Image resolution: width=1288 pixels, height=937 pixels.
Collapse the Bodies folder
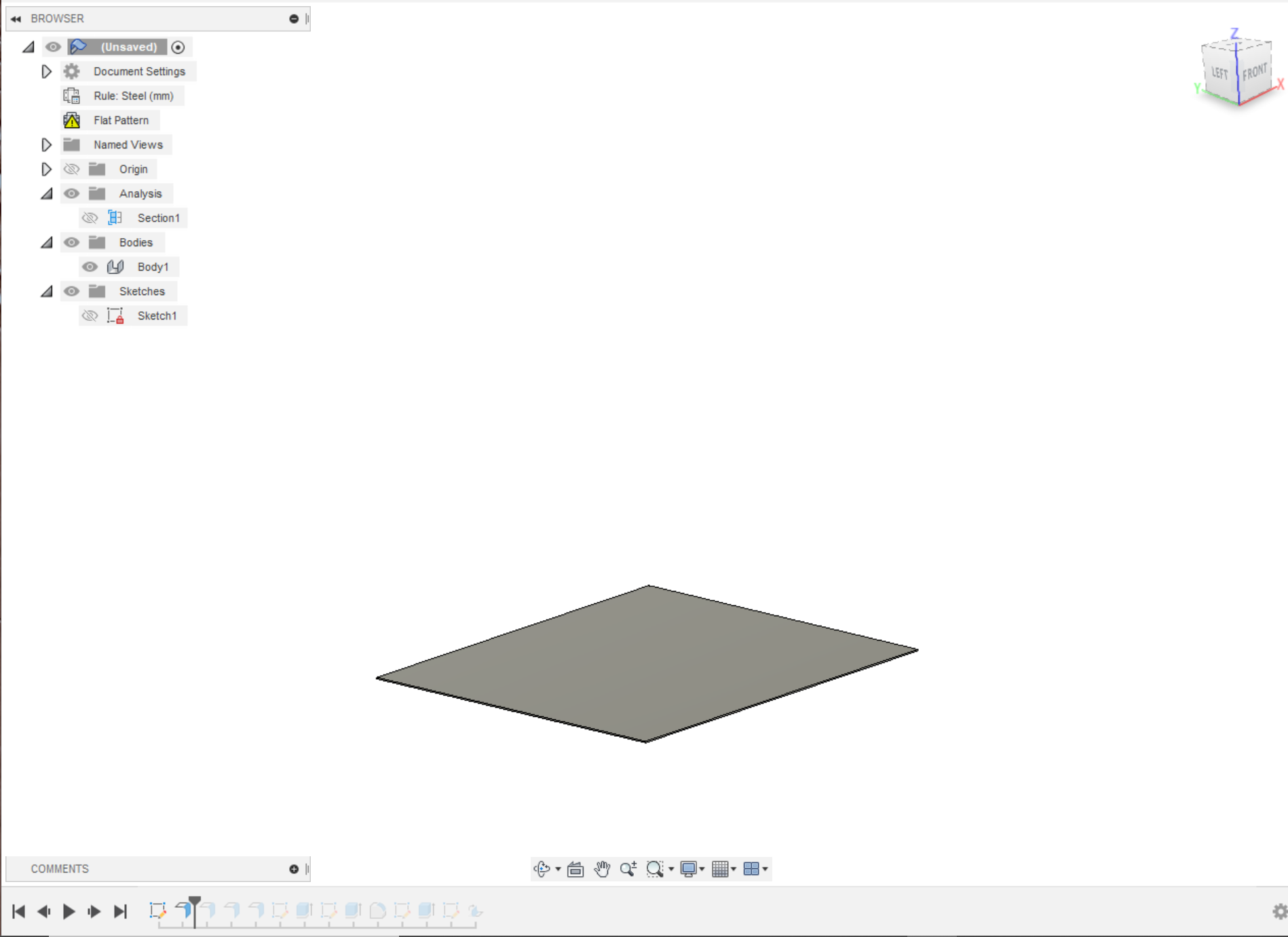(x=45, y=242)
